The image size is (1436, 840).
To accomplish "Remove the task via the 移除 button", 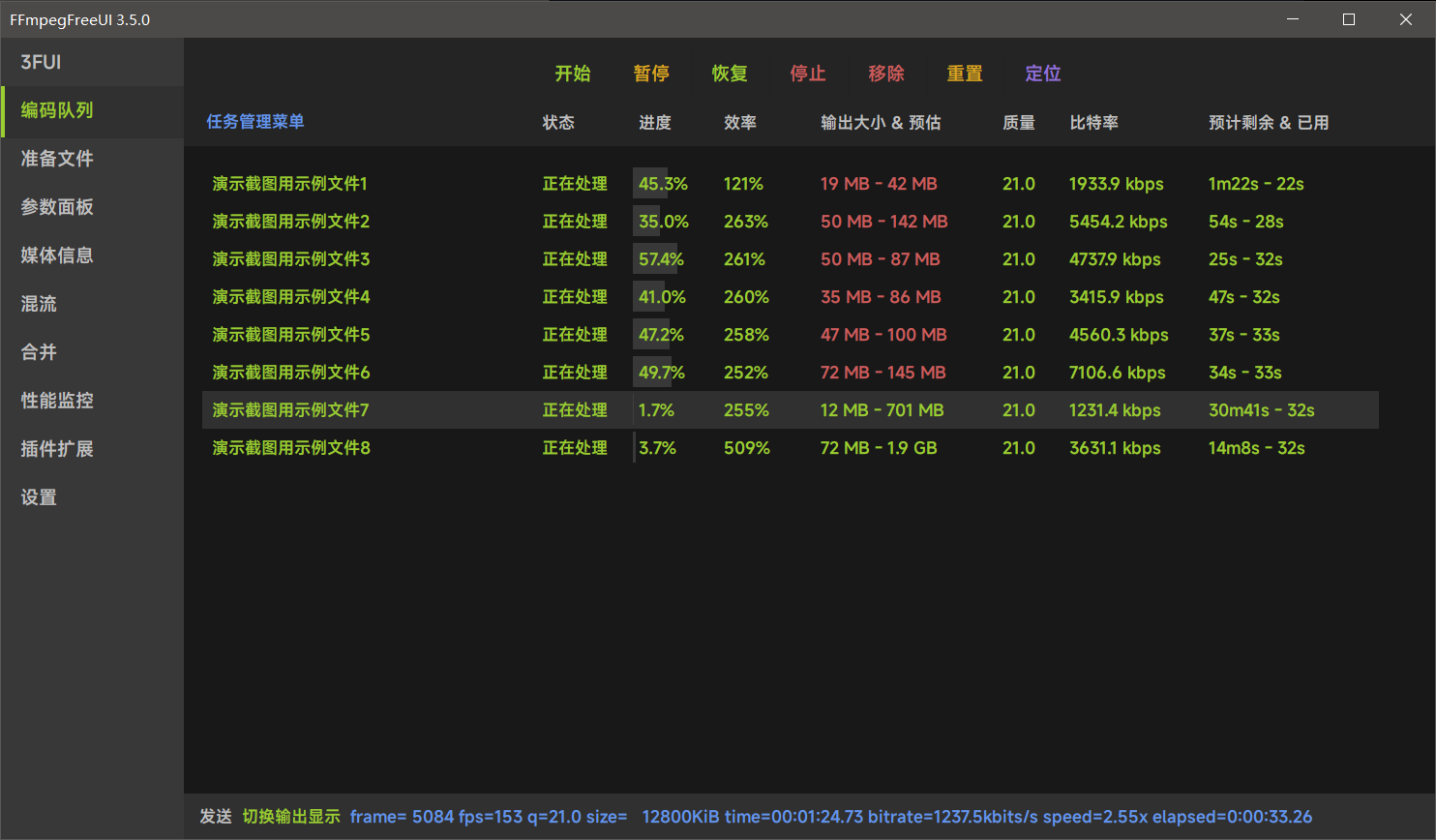I will tap(886, 74).
